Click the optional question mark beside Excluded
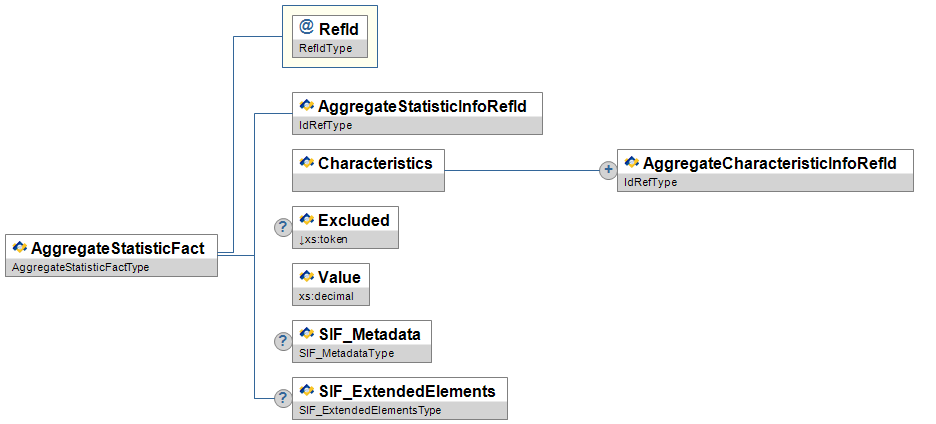This screenshot has height=424, width=936. click(x=283, y=227)
